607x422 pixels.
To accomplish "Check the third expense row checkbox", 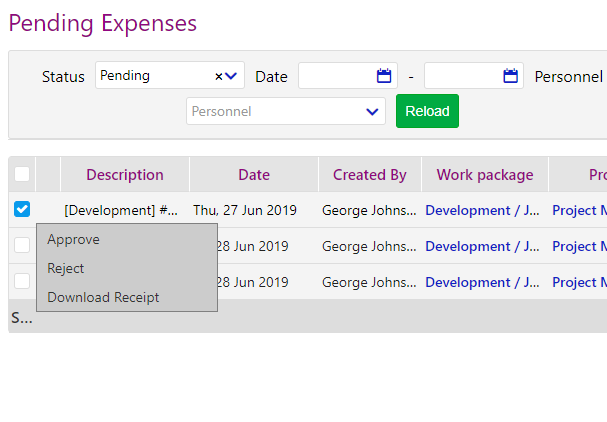I will click(x=22, y=282).
